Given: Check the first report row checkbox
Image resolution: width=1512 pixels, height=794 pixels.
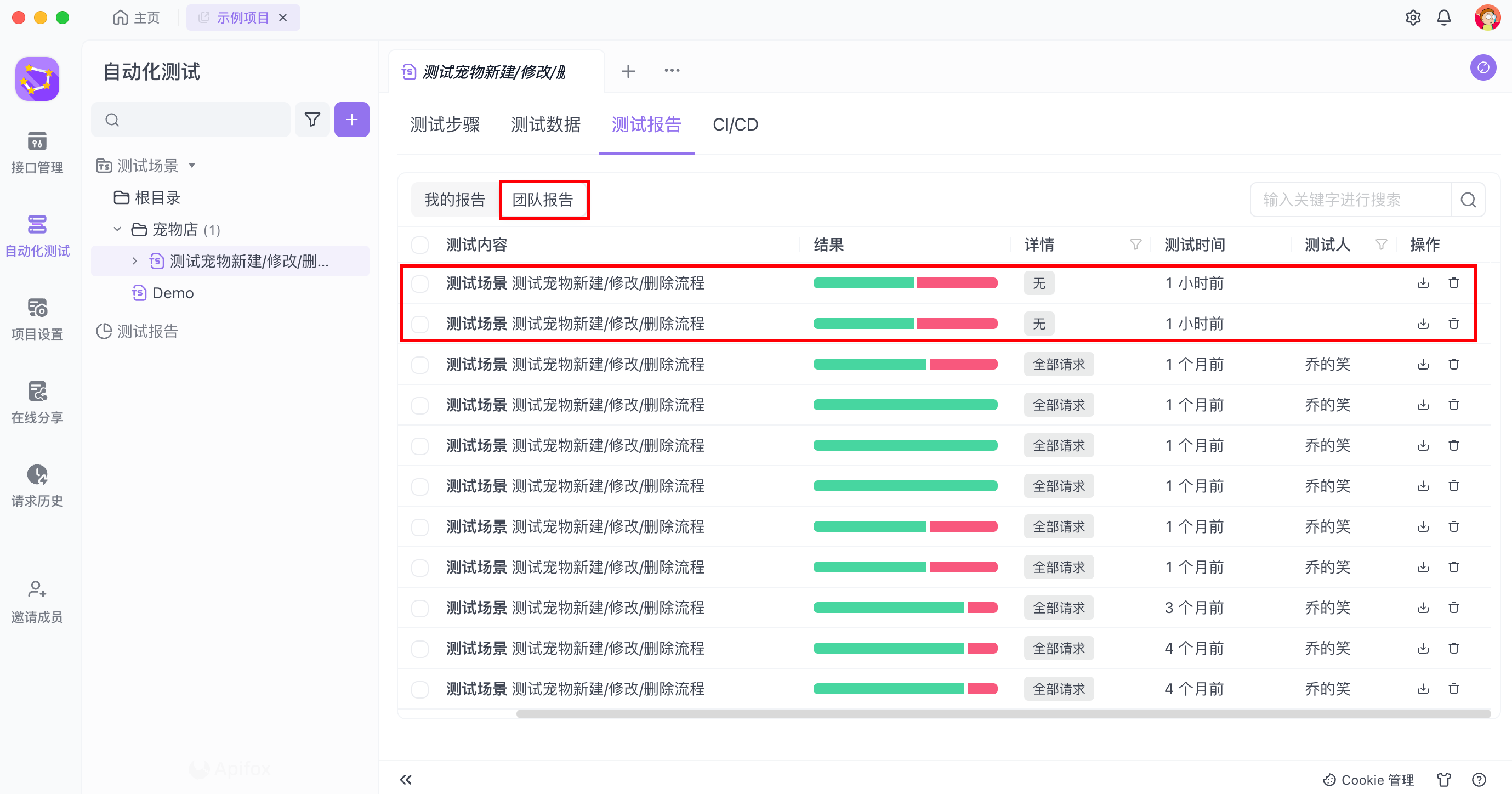Looking at the screenshot, I should coord(420,283).
